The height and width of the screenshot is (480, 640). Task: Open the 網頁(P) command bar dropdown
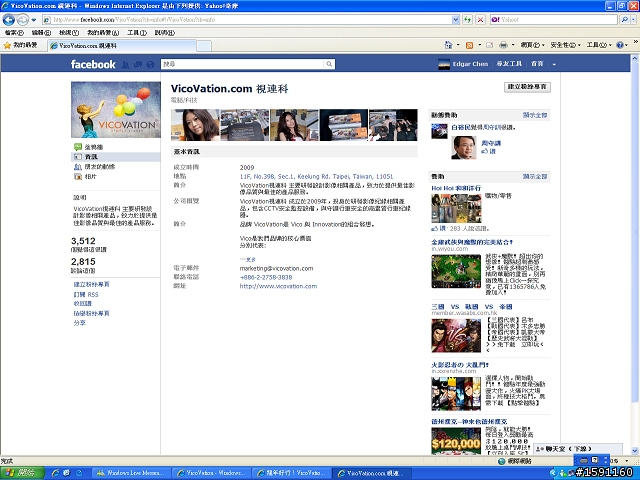(532, 45)
